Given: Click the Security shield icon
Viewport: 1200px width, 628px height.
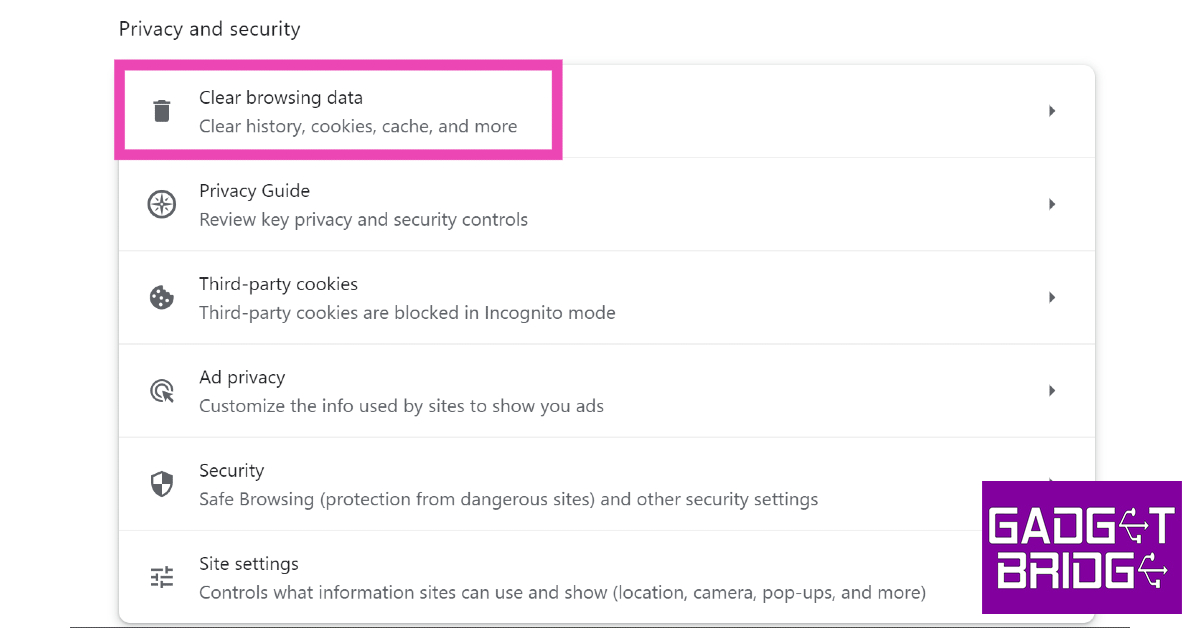Looking at the screenshot, I should (x=161, y=485).
